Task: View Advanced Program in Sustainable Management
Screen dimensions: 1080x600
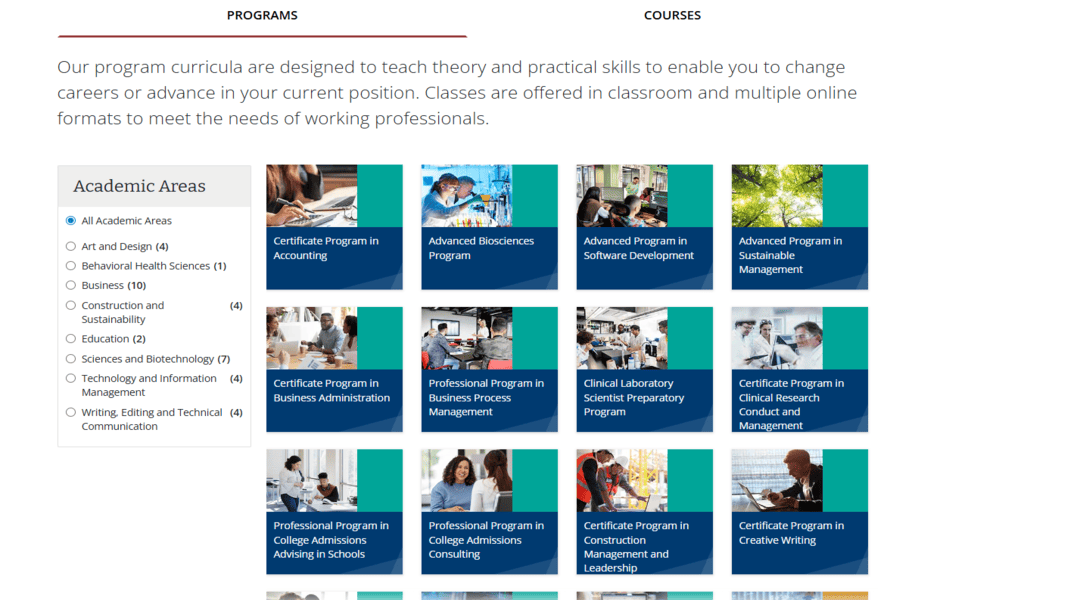Action: coord(799,227)
